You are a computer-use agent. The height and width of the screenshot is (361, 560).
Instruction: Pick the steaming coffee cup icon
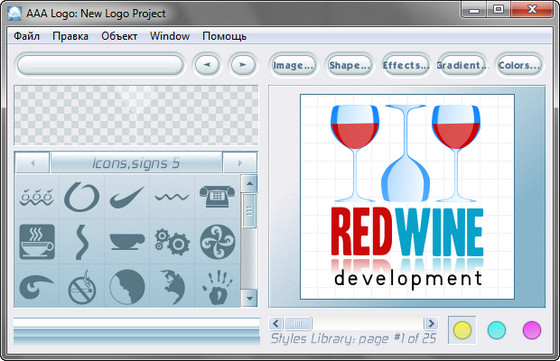point(37,242)
